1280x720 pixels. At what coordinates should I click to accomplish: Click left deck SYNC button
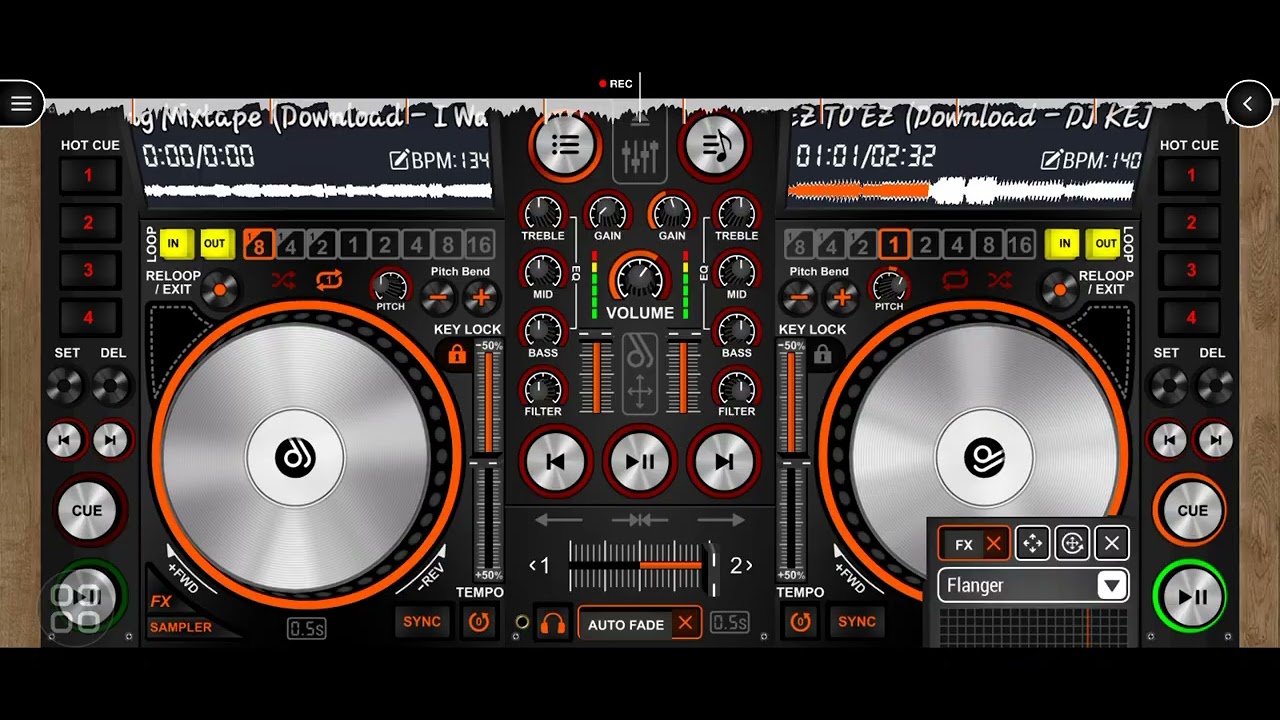click(422, 622)
